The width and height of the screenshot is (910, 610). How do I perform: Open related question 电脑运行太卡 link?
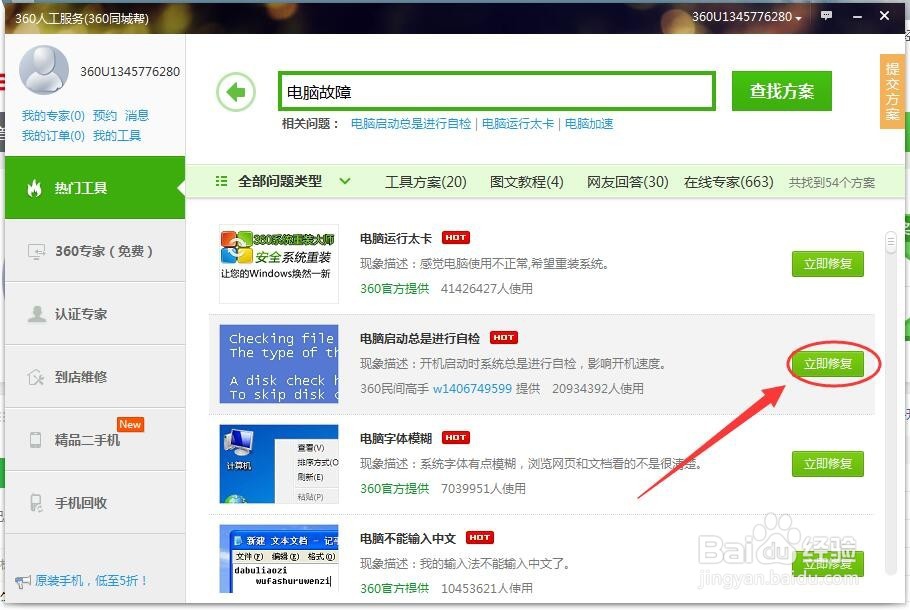(518, 124)
